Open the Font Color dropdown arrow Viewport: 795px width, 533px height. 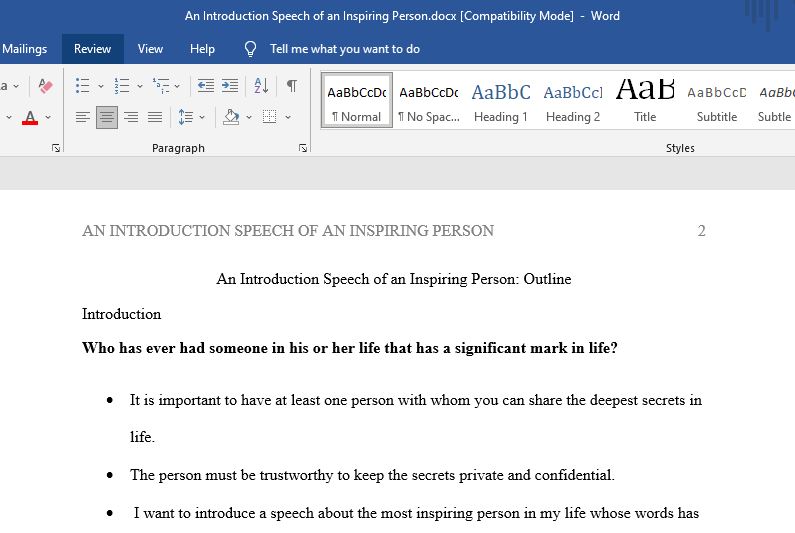point(48,118)
